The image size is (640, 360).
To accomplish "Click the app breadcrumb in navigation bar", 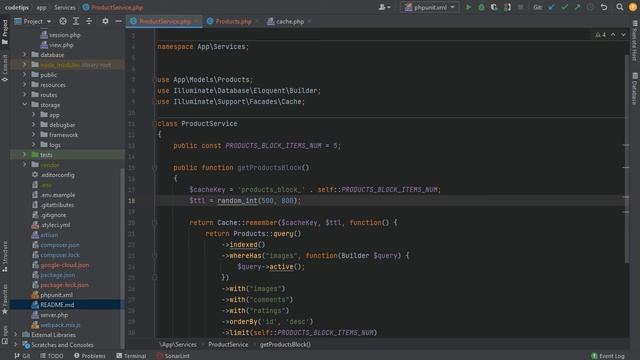I will (x=41, y=7).
